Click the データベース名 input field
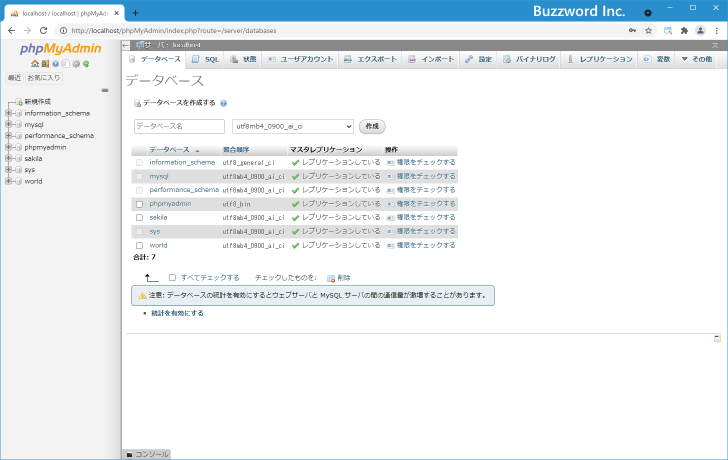Viewport: 728px width, 460px height. coord(179,126)
